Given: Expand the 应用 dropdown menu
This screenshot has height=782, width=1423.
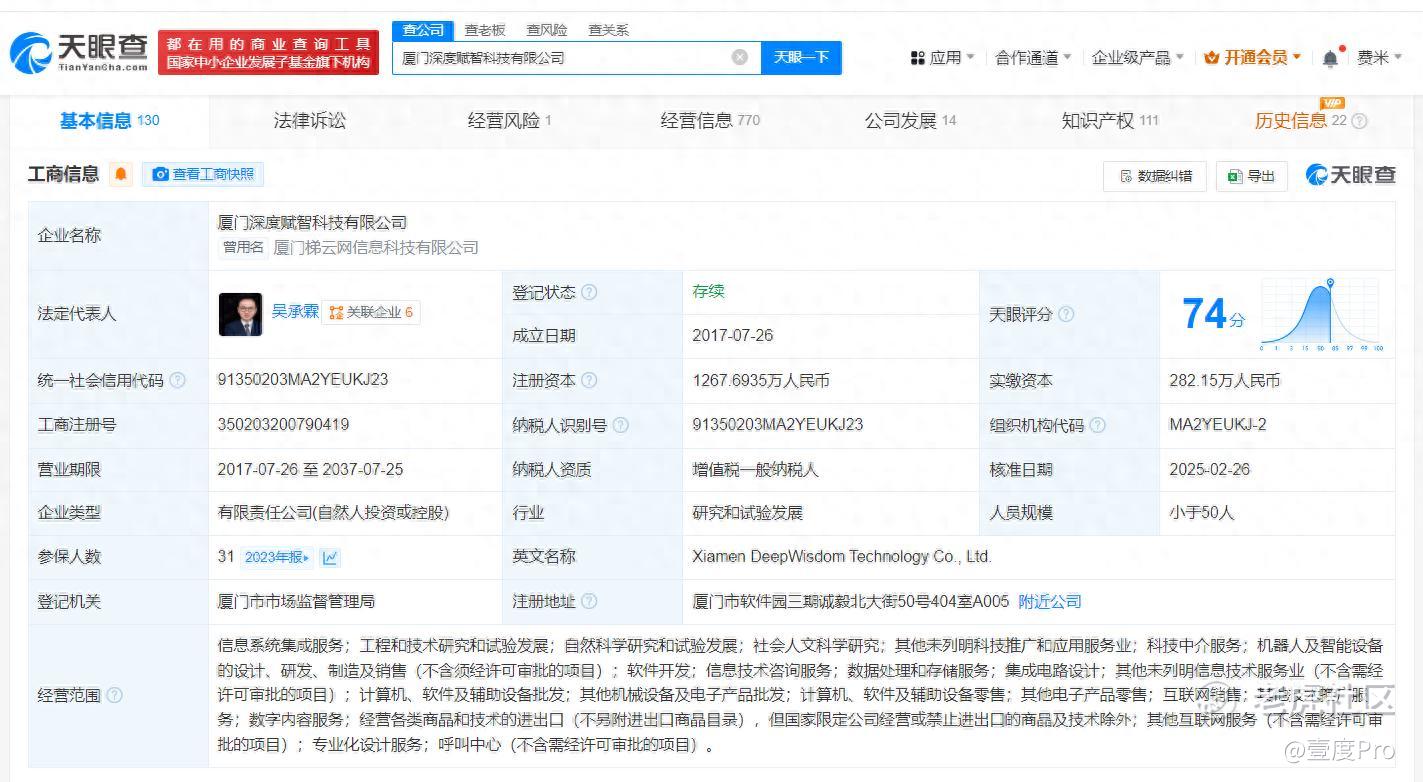Looking at the screenshot, I should pyautogui.click(x=942, y=58).
